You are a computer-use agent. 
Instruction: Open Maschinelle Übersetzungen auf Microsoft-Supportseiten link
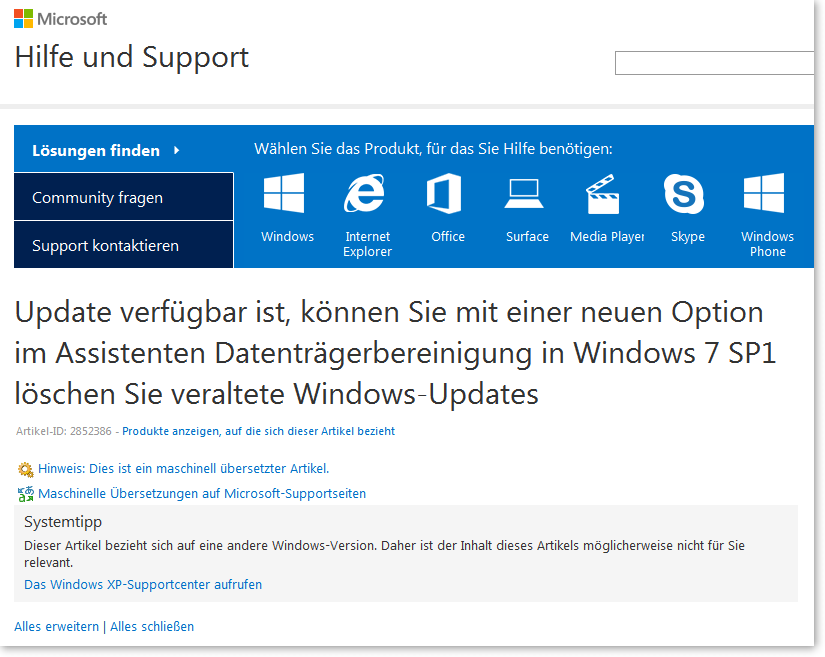pyautogui.click(x=202, y=494)
